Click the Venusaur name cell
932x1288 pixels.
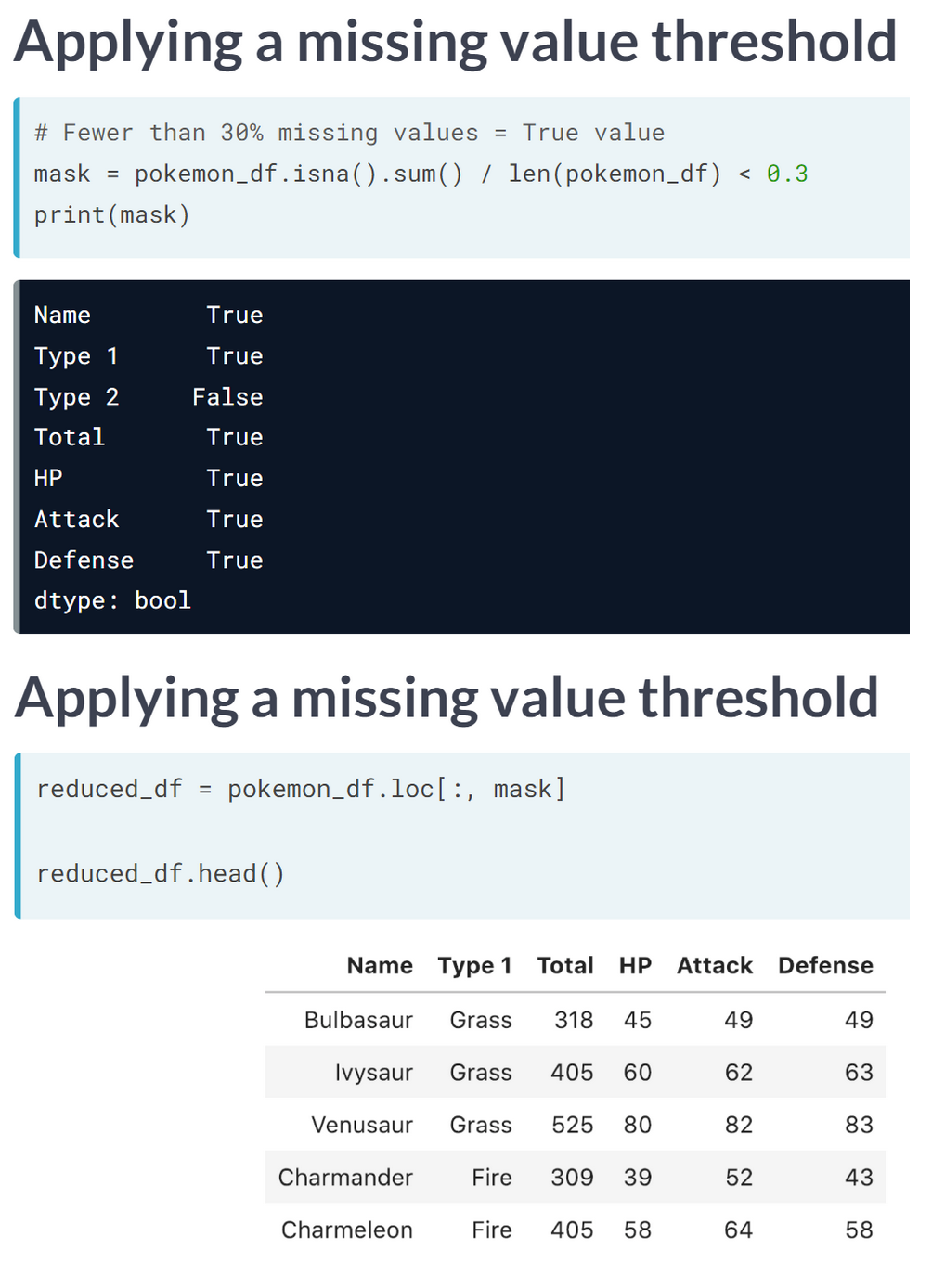[362, 1125]
